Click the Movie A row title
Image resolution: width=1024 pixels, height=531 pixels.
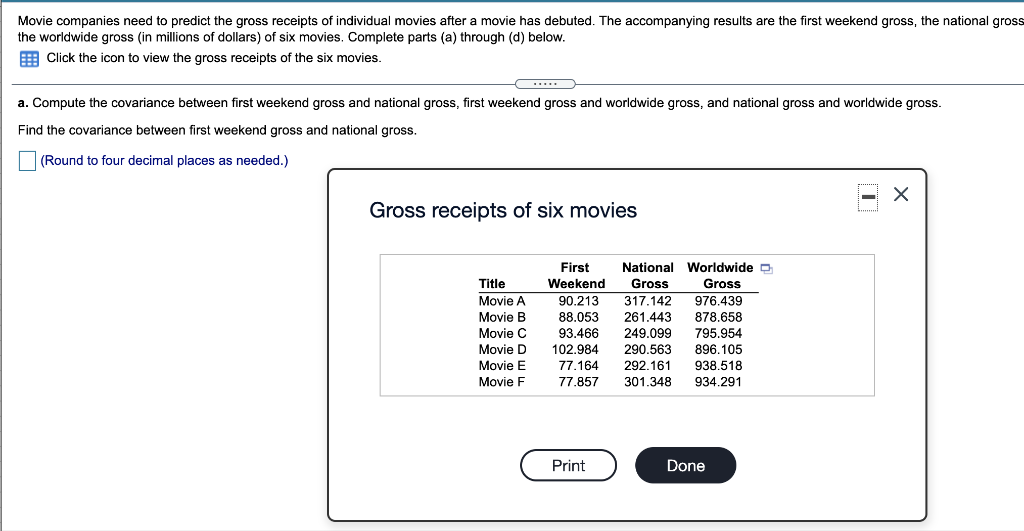pyautogui.click(x=502, y=301)
